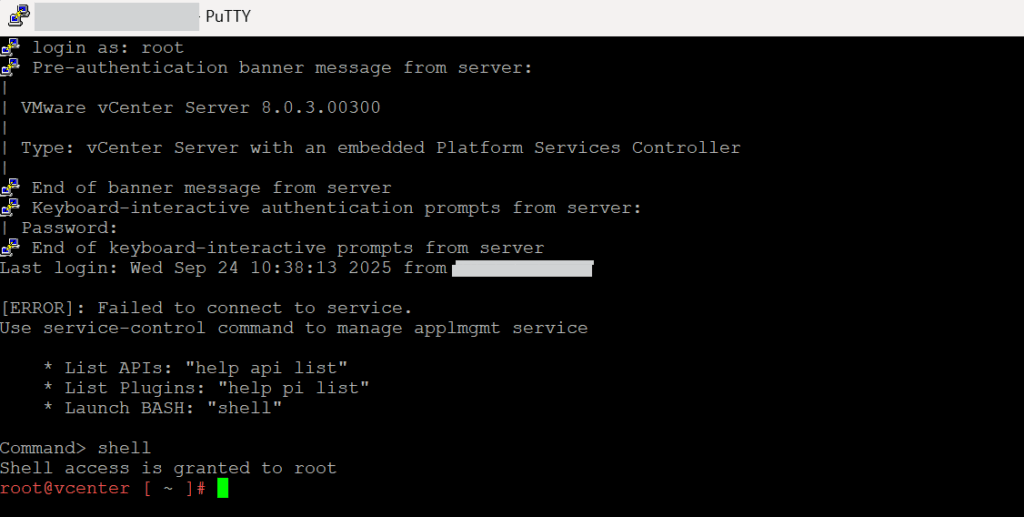Click PuTTY icon beside "End of keyboard-interactive prompts"
The image size is (1024, 517).
point(10,247)
